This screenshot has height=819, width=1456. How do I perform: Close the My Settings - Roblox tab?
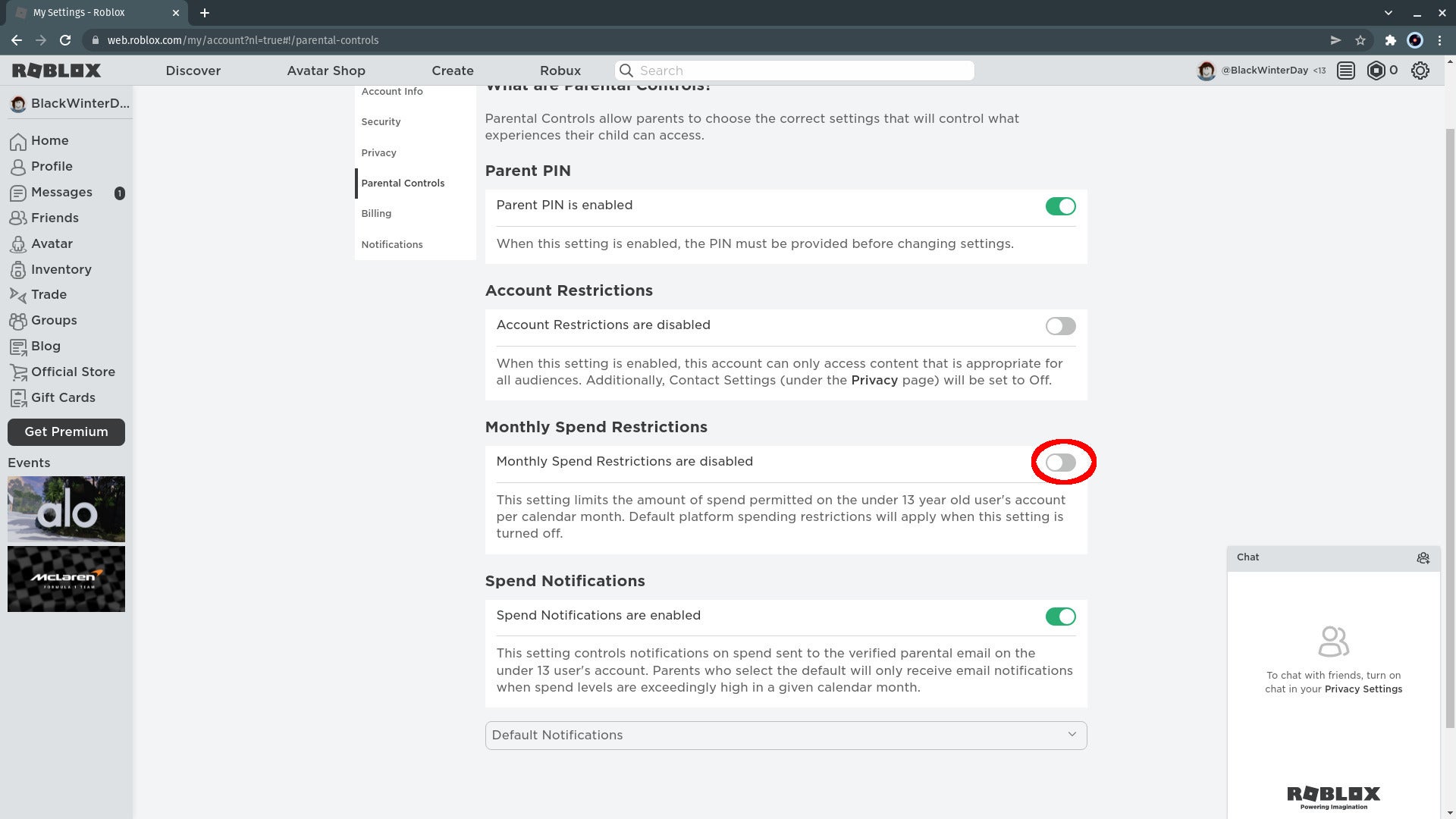point(175,13)
